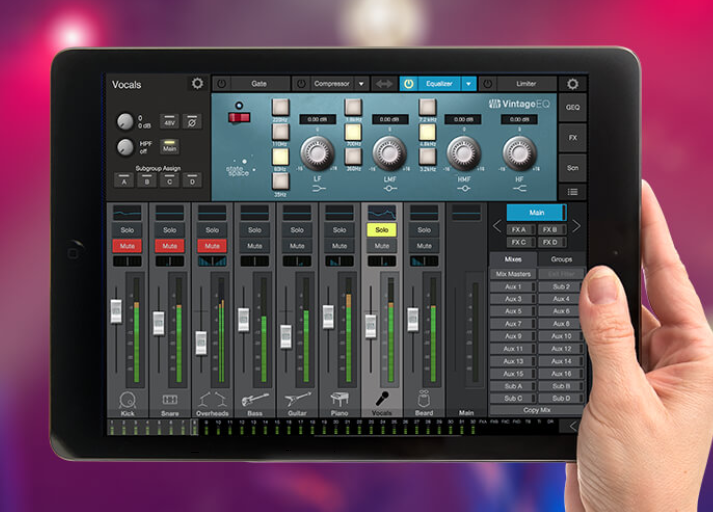Image resolution: width=713 pixels, height=512 pixels.
Task: Select FX D mix
Action: tap(552, 242)
